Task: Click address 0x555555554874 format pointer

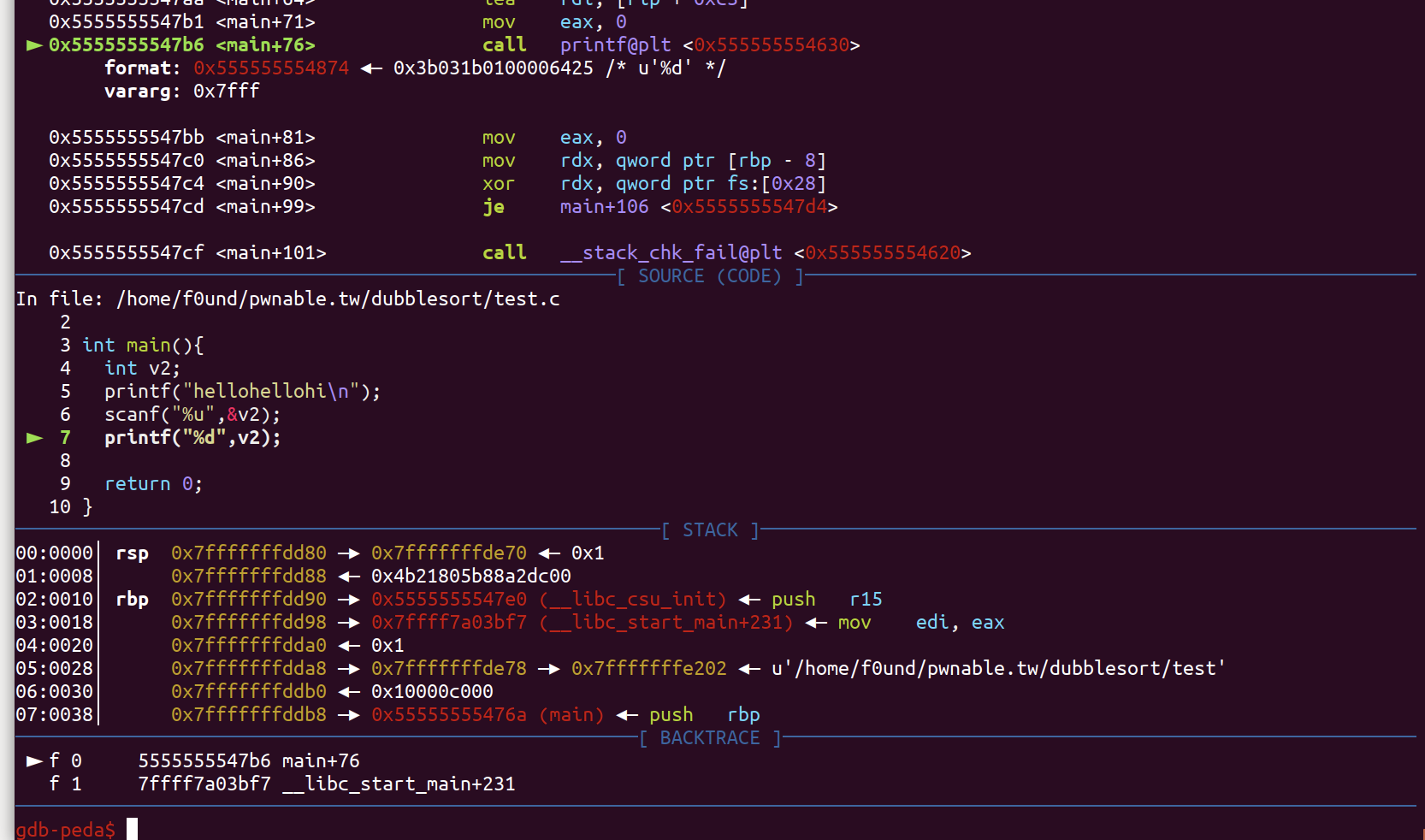Action: point(271,68)
